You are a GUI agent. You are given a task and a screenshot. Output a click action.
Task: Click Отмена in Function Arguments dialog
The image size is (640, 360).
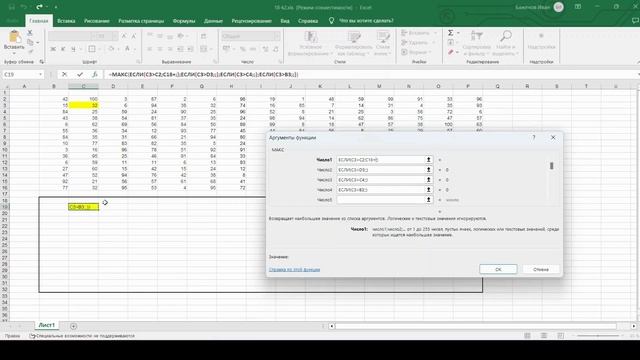pyautogui.click(x=541, y=269)
